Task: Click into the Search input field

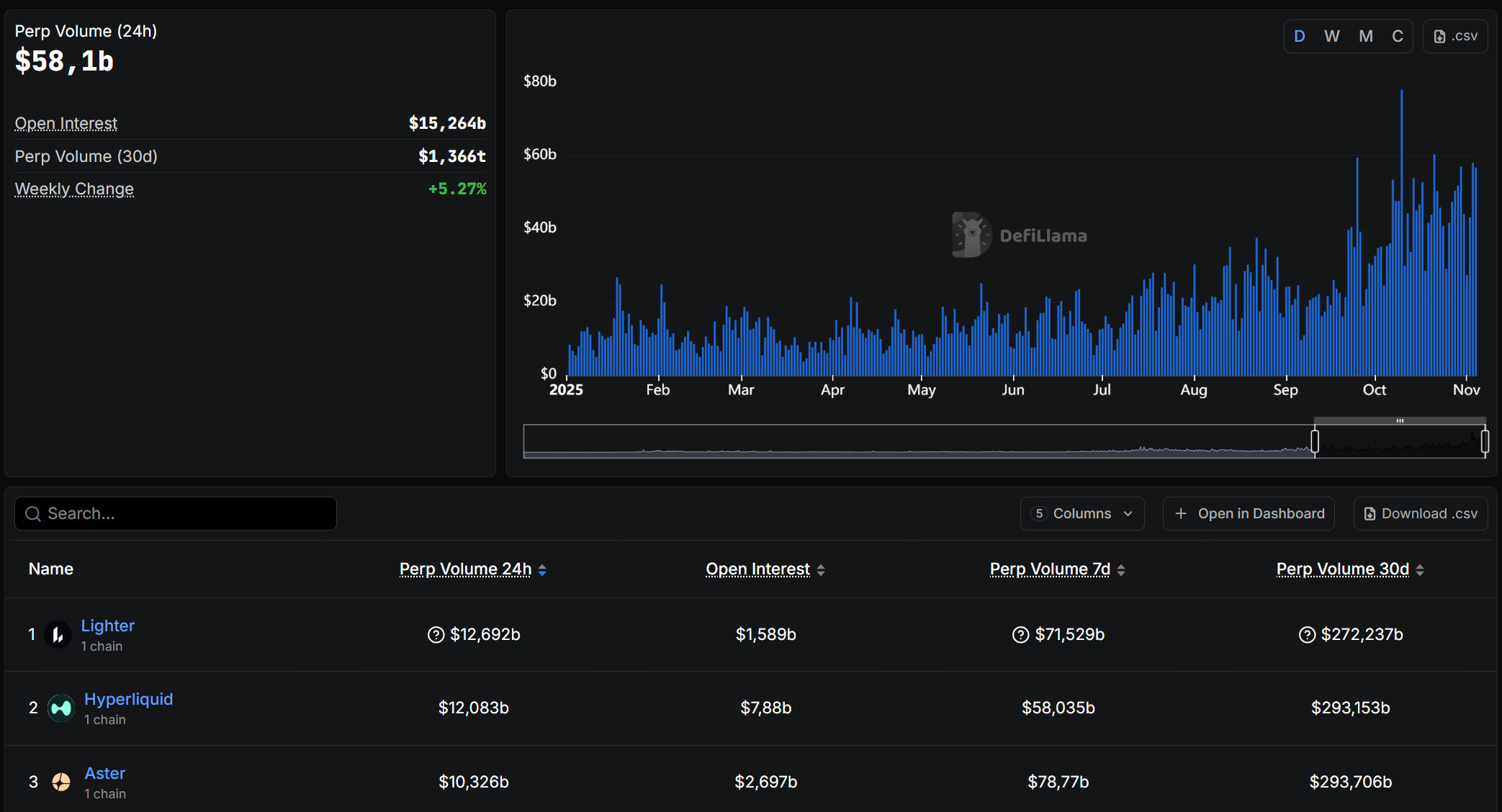Action: click(x=187, y=514)
